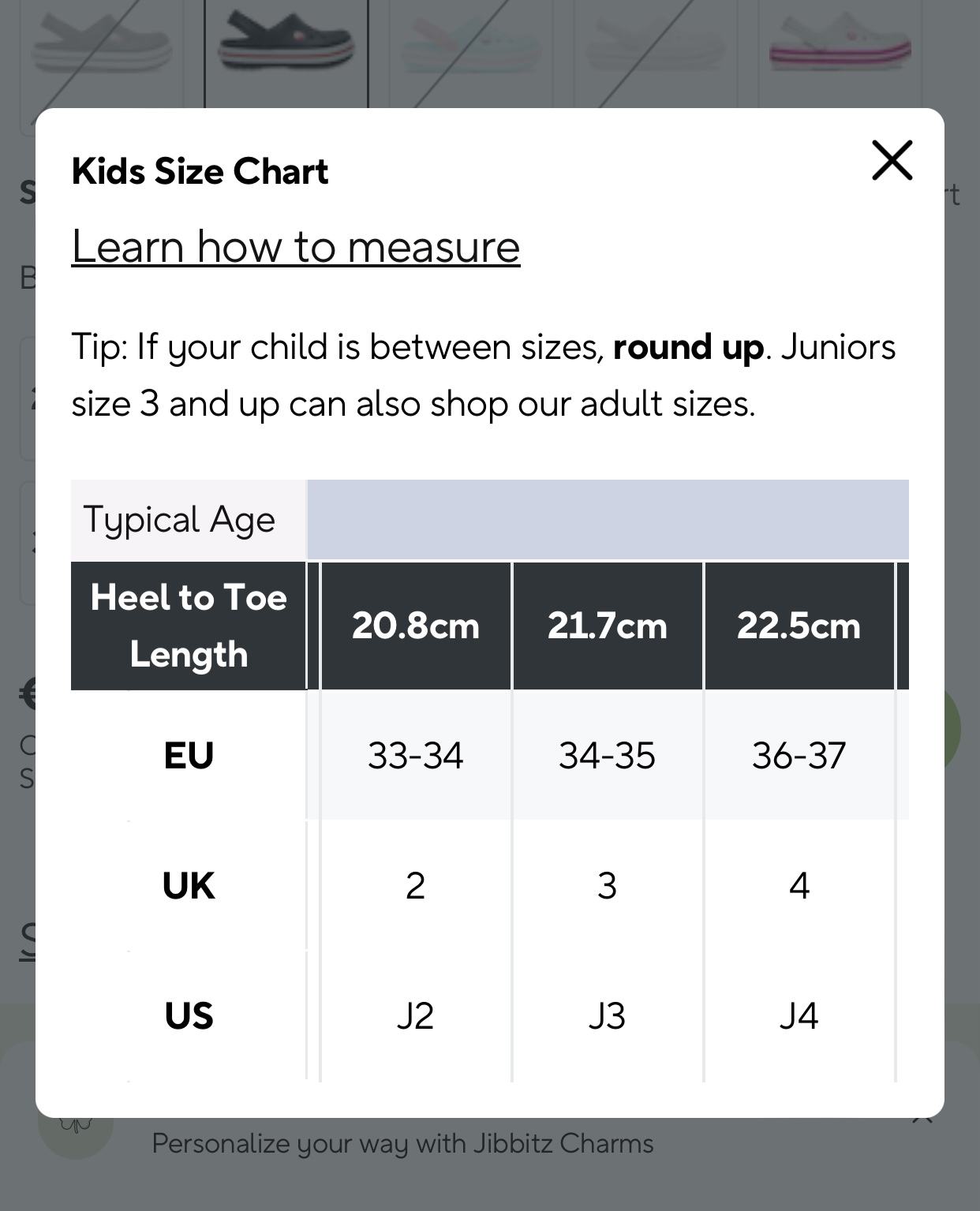980x1211 pixels.
Task: Click the UK size 3 cell
Action: pyautogui.click(x=608, y=885)
